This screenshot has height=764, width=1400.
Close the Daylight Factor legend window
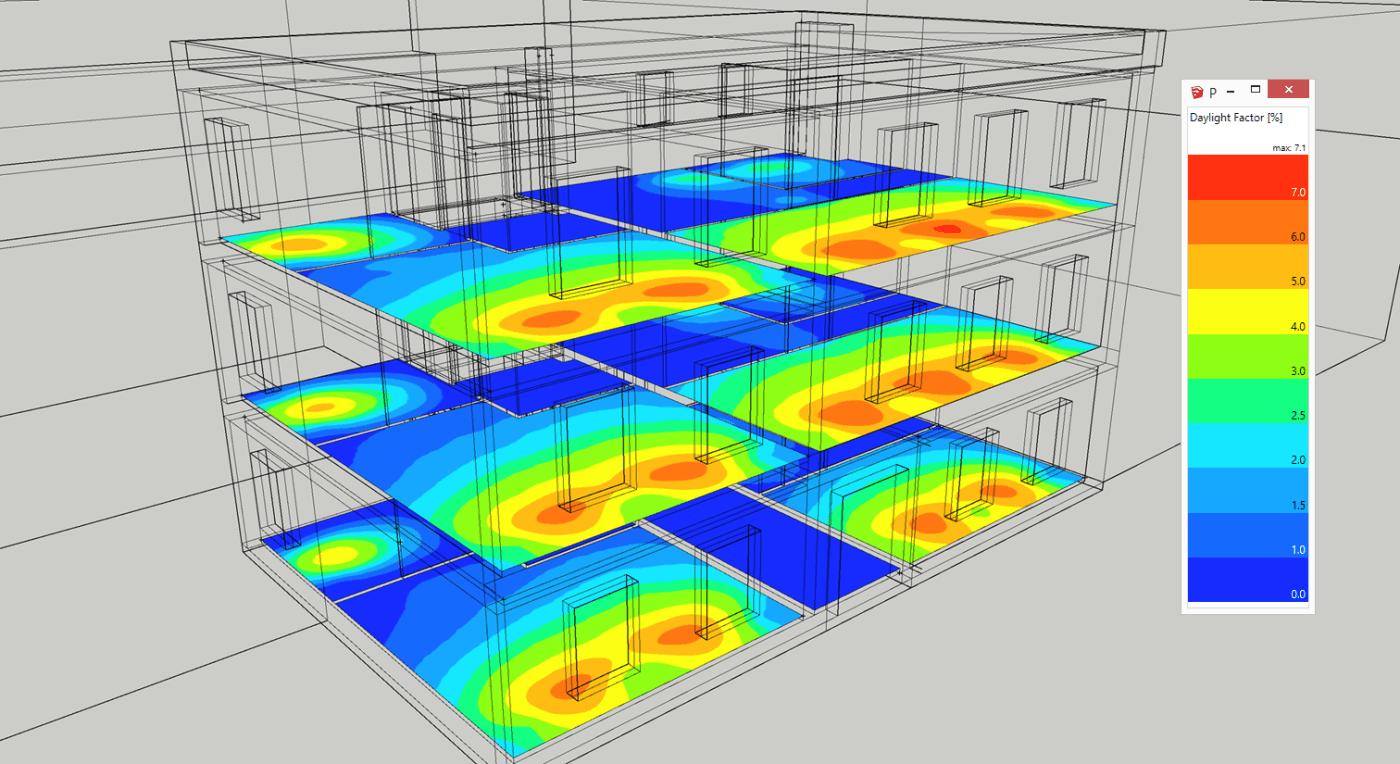(x=1288, y=90)
